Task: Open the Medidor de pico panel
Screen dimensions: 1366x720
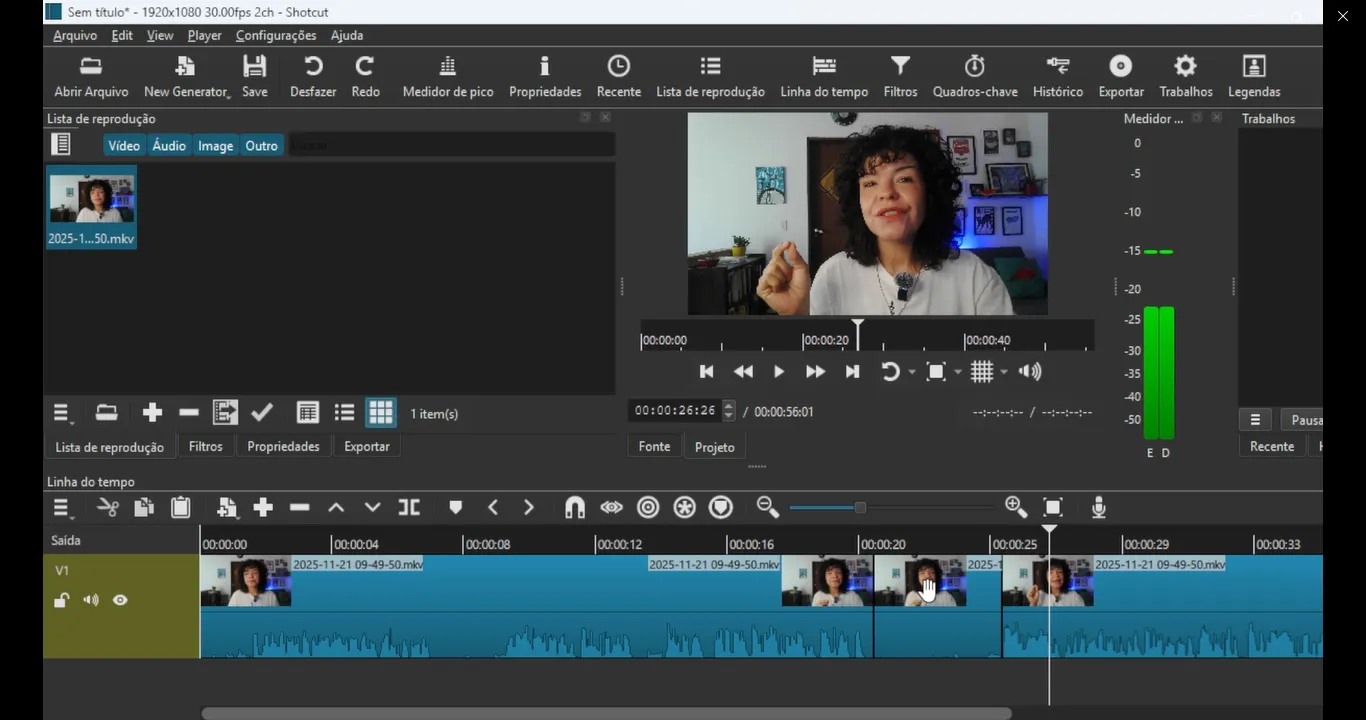Action: (x=447, y=75)
